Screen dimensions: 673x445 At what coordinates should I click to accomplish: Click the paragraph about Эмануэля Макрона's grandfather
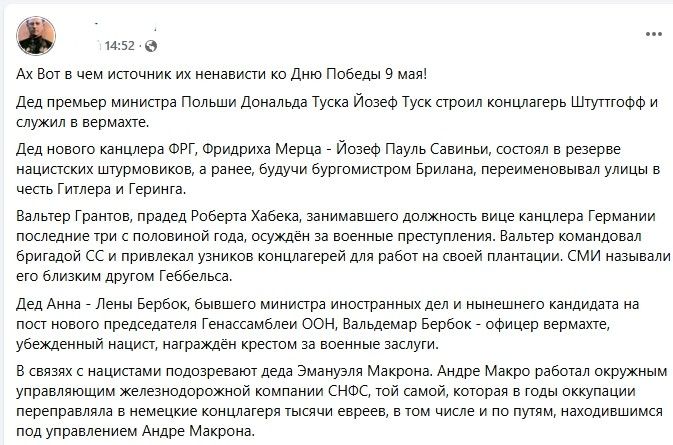pos(342,401)
